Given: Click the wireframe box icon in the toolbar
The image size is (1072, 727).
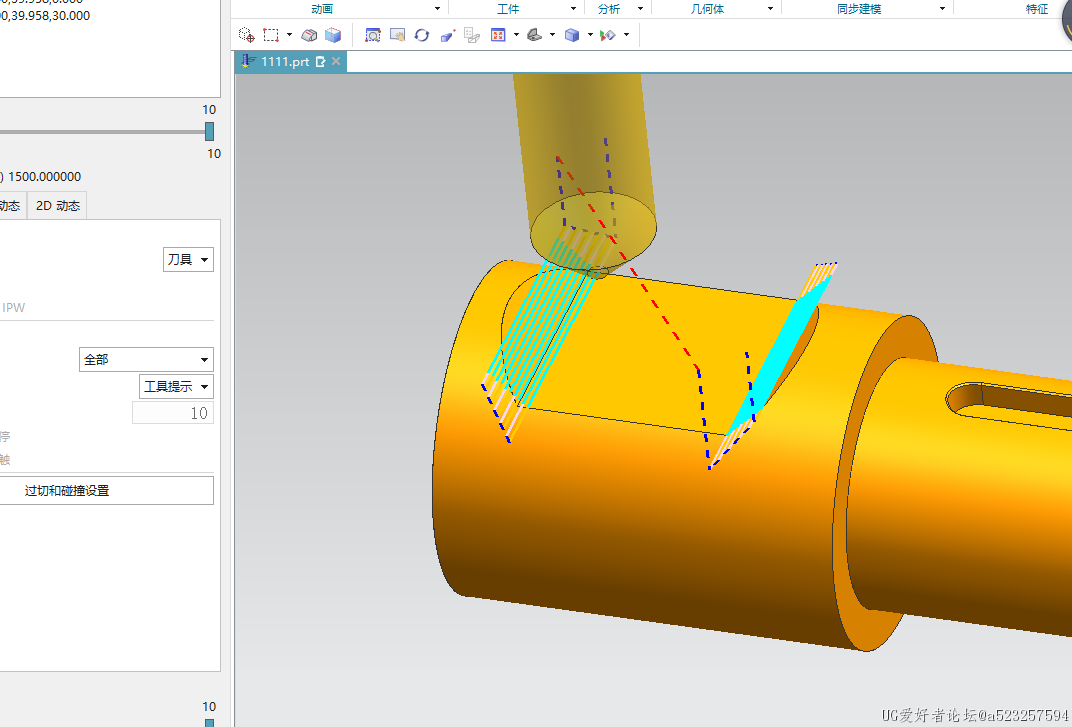Looking at the screenshot, I should 310,35.
